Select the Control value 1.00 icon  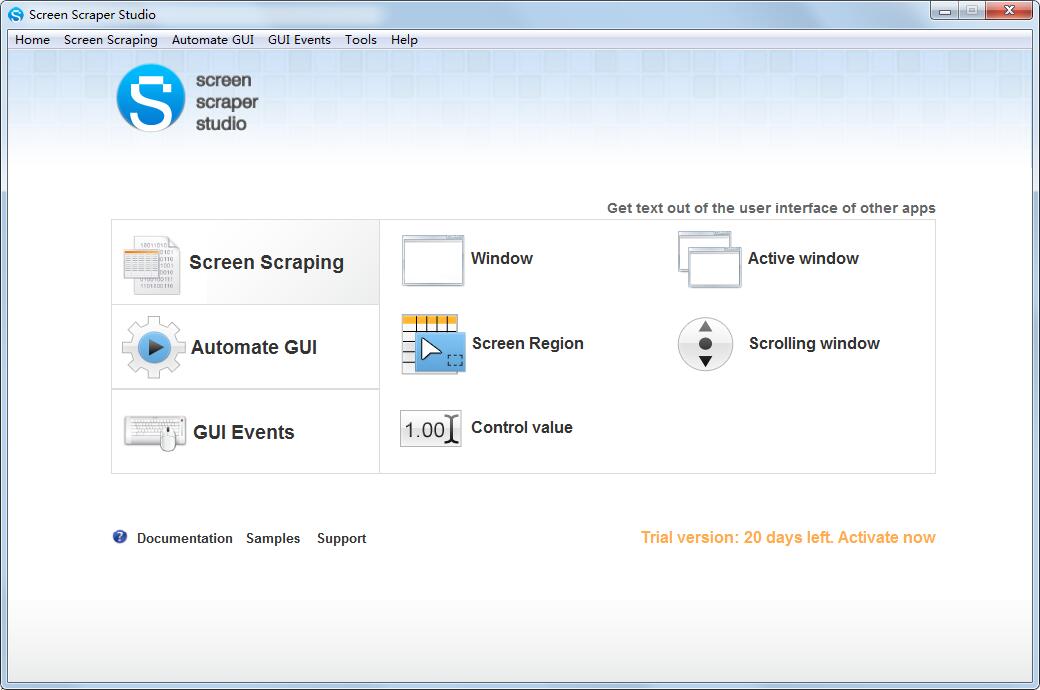click(x=429, y=427)
